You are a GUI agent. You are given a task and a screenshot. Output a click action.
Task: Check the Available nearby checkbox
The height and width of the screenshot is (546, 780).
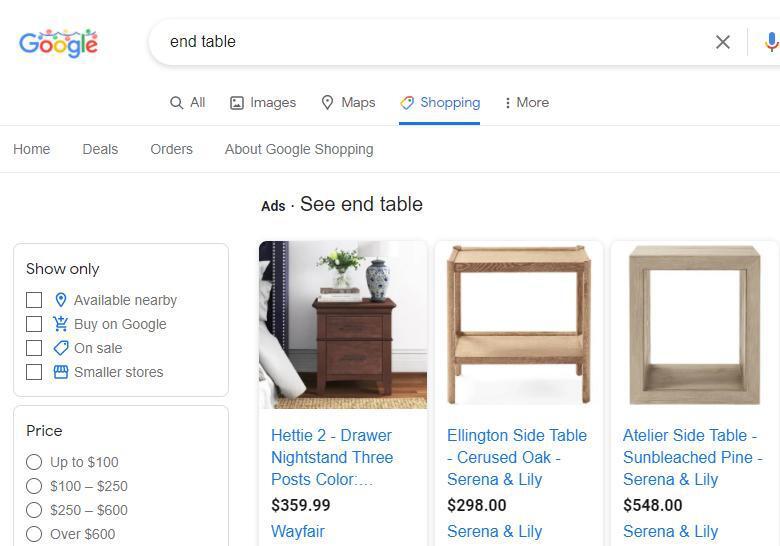(34, 300)
